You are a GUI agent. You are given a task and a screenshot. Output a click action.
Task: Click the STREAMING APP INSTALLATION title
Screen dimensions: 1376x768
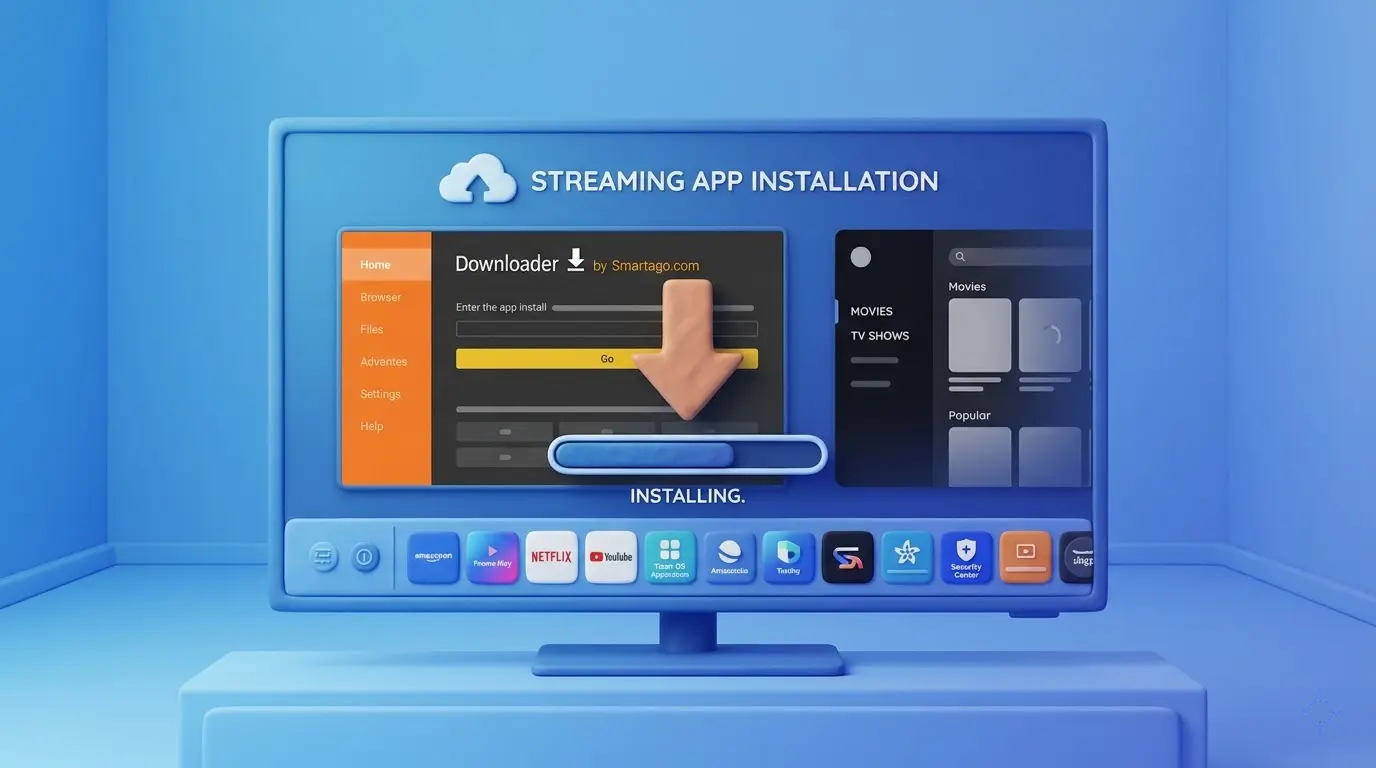(735, 181)
